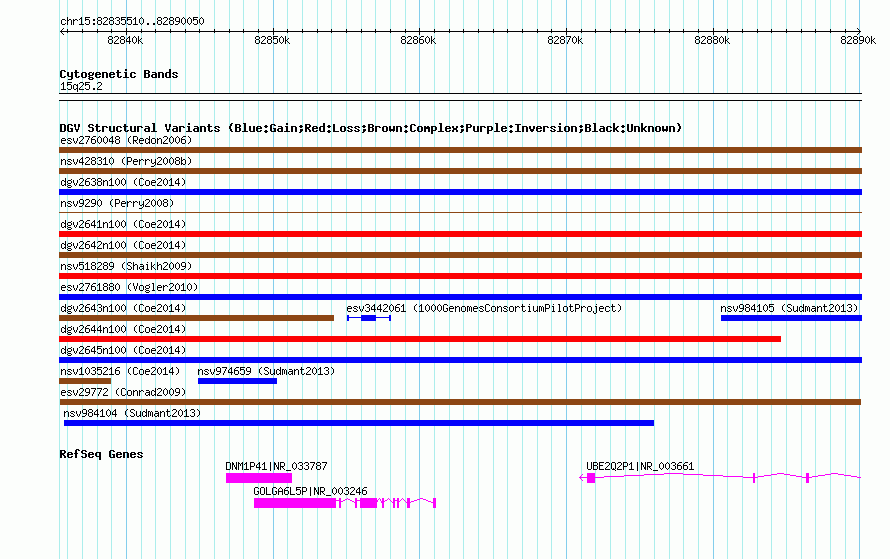Click the chr15:82835510..82890050 coordinate text
Screen dimensions: 890x559
(132, 21)
